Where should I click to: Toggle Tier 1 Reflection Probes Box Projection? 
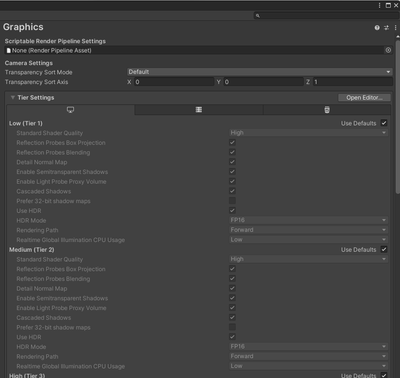coord(232,142)
